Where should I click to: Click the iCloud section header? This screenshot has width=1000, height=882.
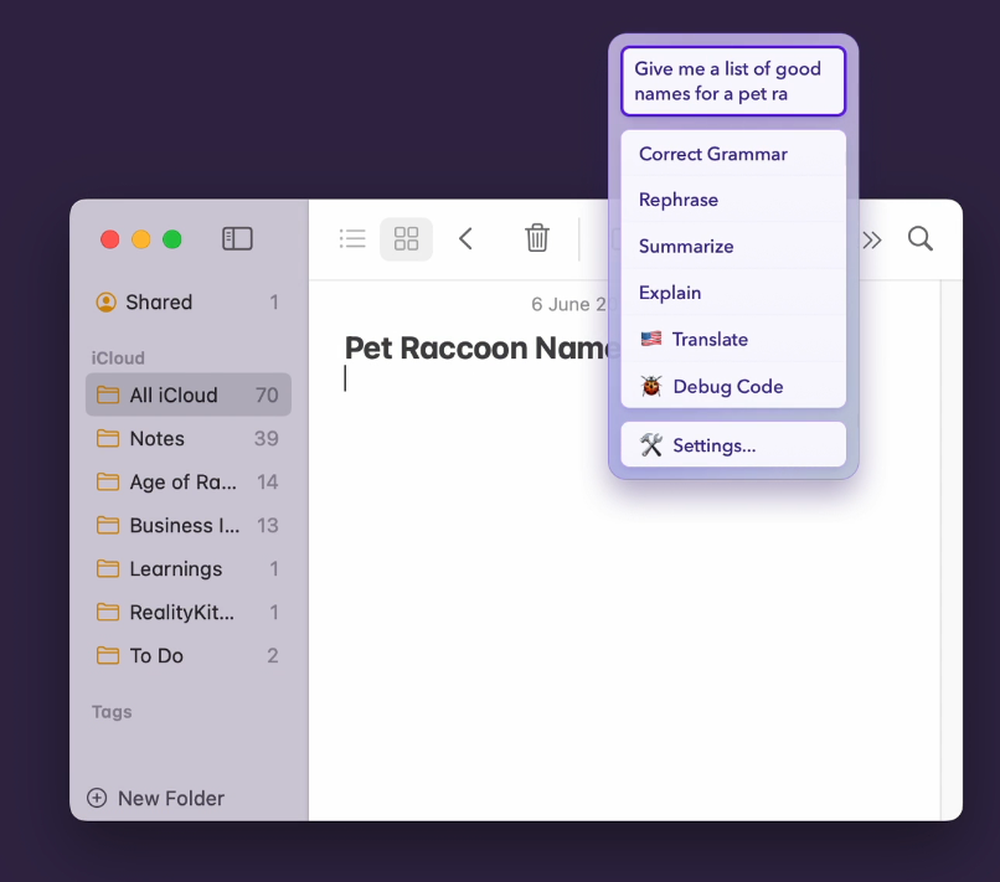pyautogui.click(x=118, y=358)
